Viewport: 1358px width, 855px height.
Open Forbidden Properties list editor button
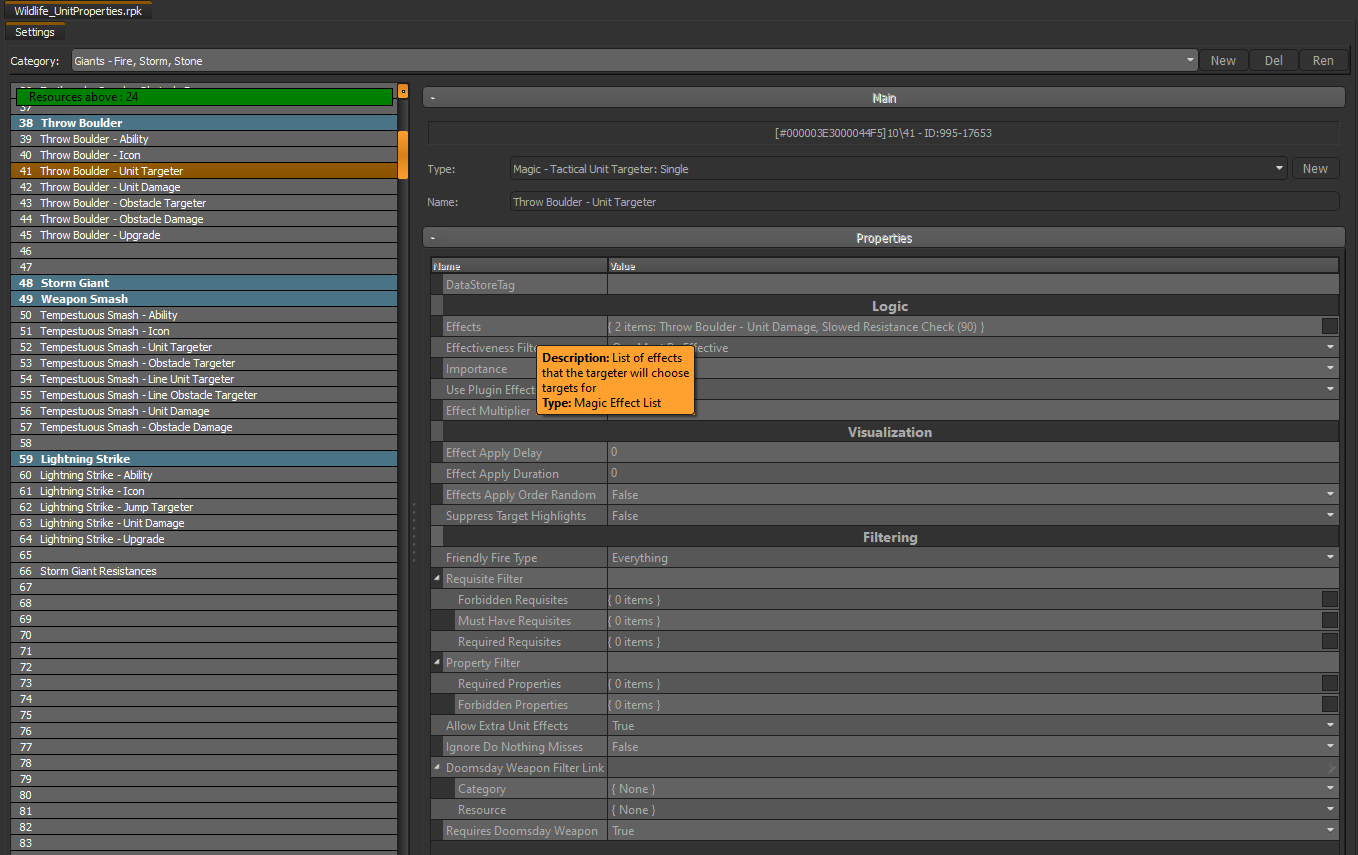pos(1329,704)
